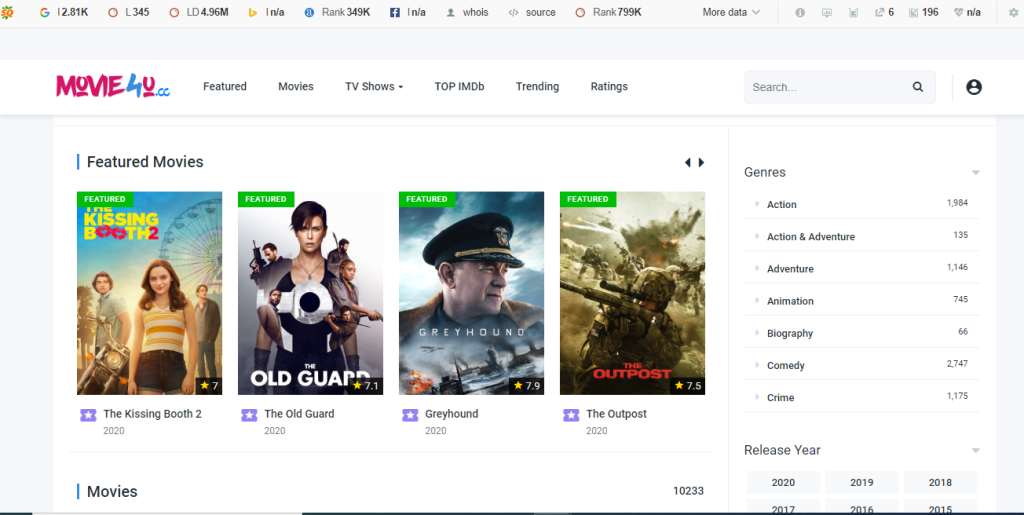Show next featured movies arrow
This screenshot has height=515, width=1024.
pyautogui.click(x=701, y=163)
